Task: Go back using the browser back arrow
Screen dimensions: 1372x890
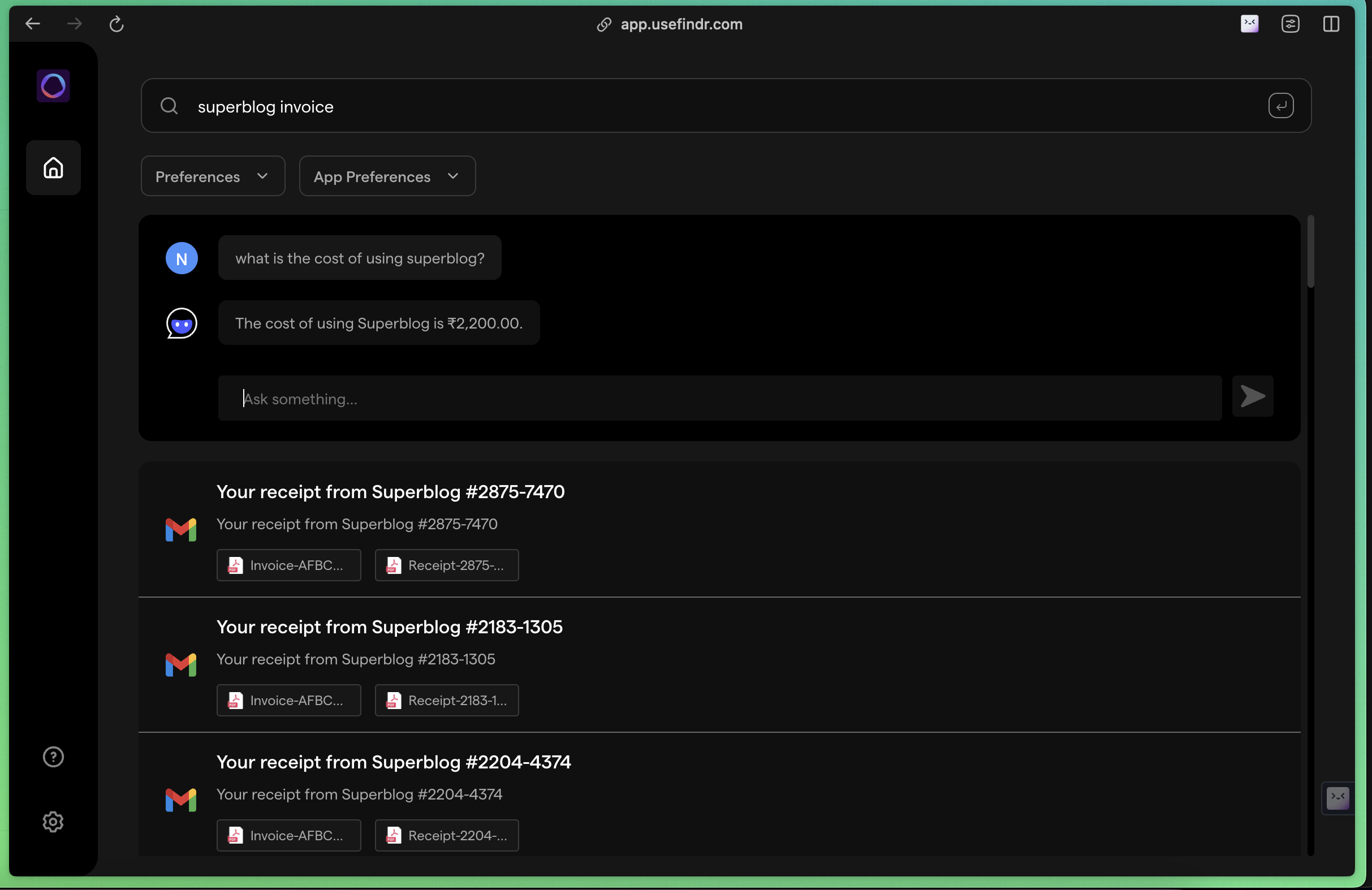Action: (x=33, y=24)
